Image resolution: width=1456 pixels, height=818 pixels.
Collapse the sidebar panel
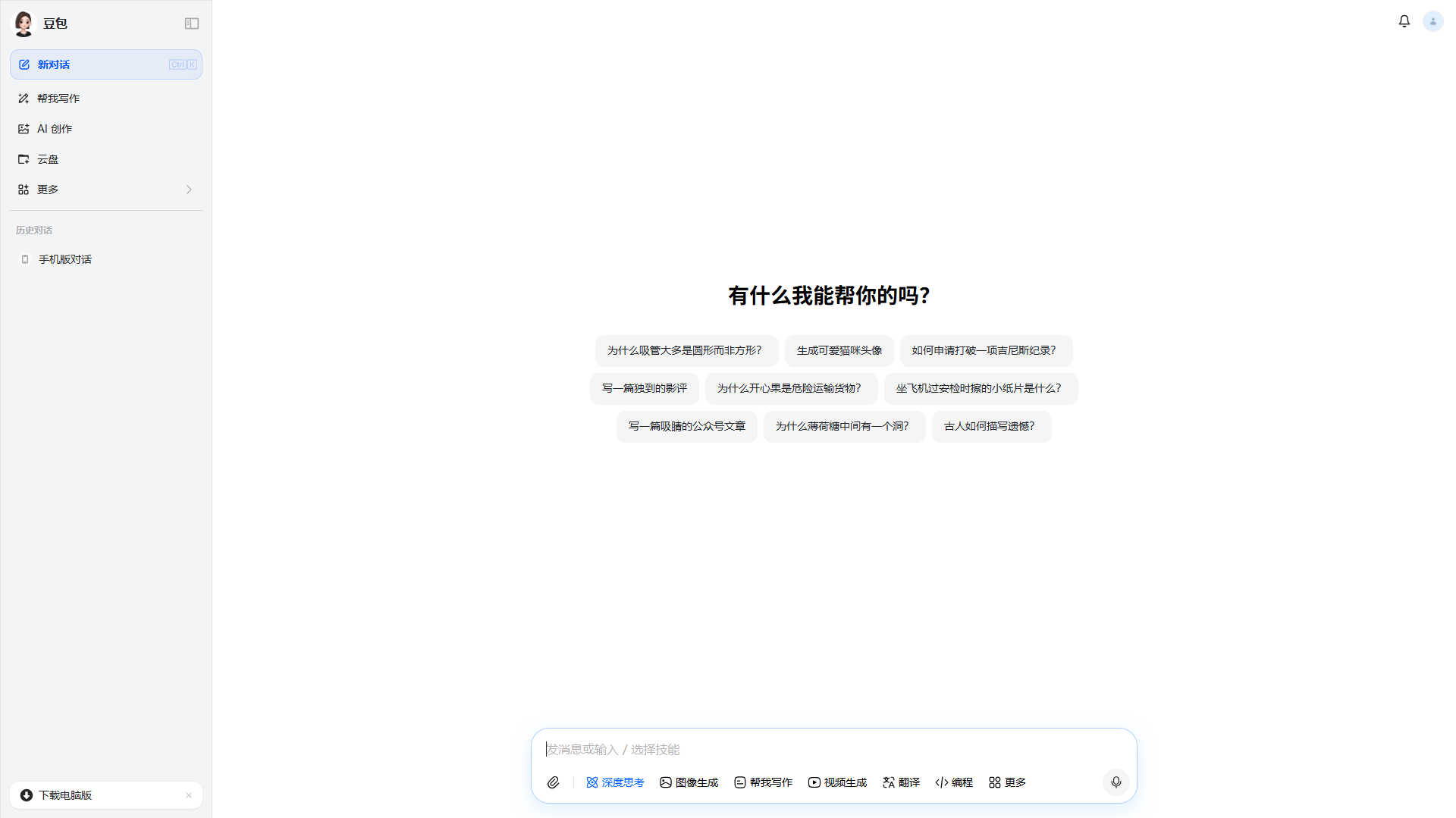191,24
